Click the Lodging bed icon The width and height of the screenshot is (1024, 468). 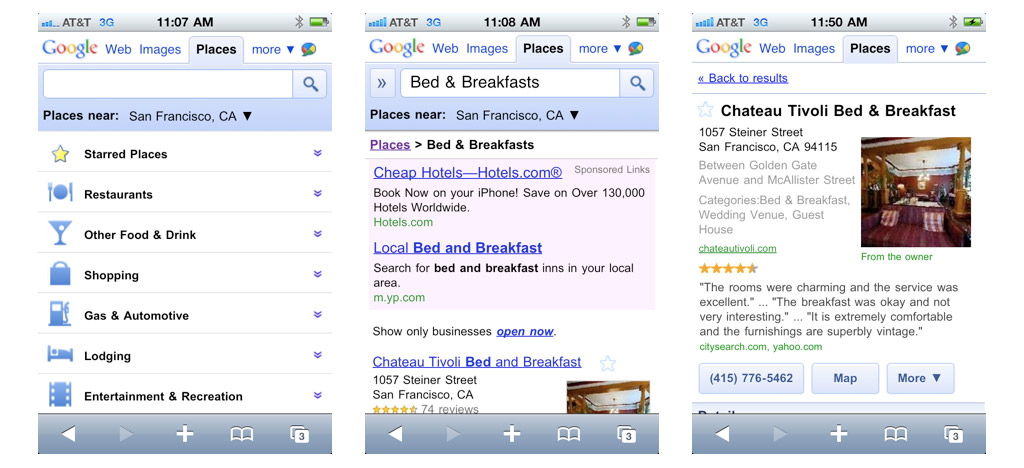(60, 355)
